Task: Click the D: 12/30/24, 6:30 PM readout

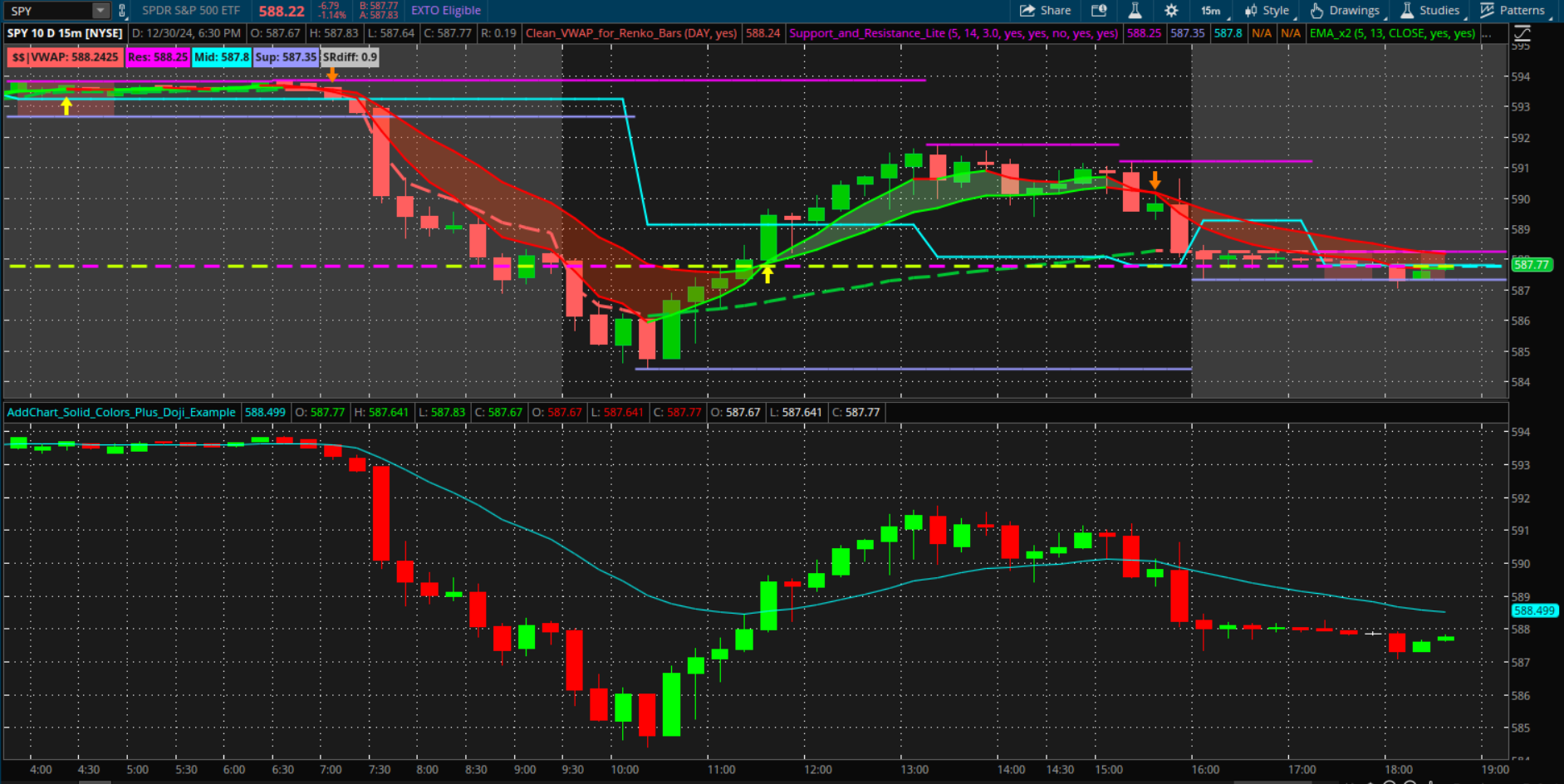Action: point(186,33)
